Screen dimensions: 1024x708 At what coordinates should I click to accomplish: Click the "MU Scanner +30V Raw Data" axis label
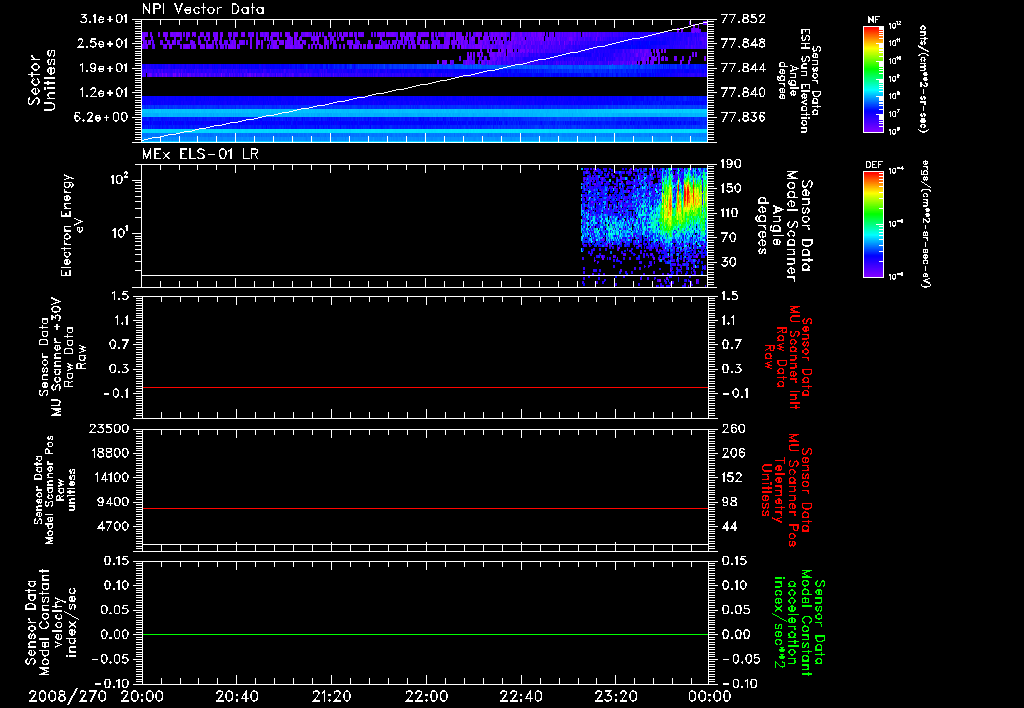[x=63, y=357]
